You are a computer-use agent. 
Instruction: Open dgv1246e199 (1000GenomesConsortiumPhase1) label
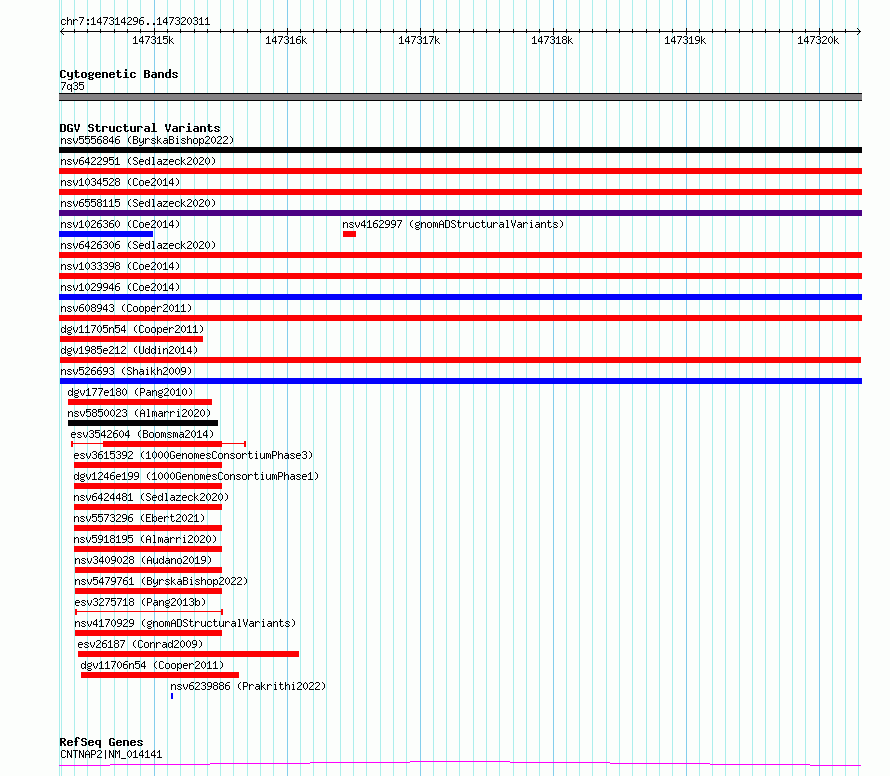(x=196, y=476)
